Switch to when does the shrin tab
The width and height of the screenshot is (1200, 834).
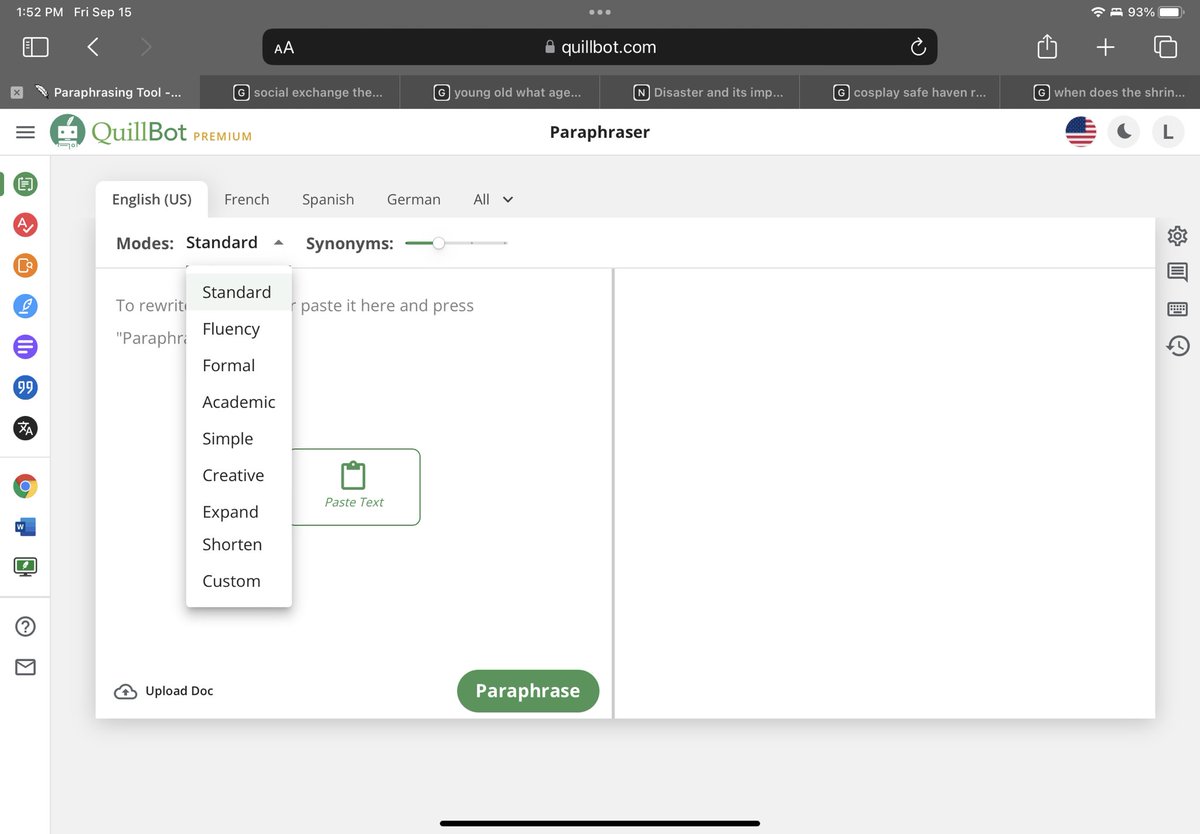[1100, 92]
